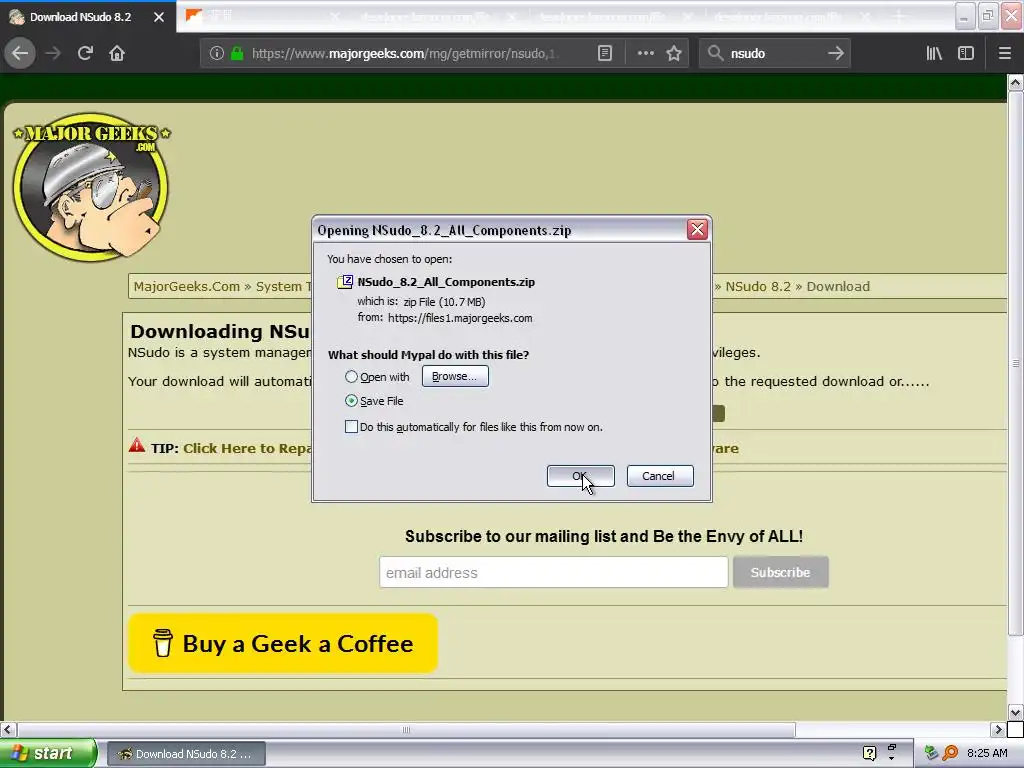This screenshot has width=1024, height=768.
Task: Click the network tray icon
Action: 931,754
